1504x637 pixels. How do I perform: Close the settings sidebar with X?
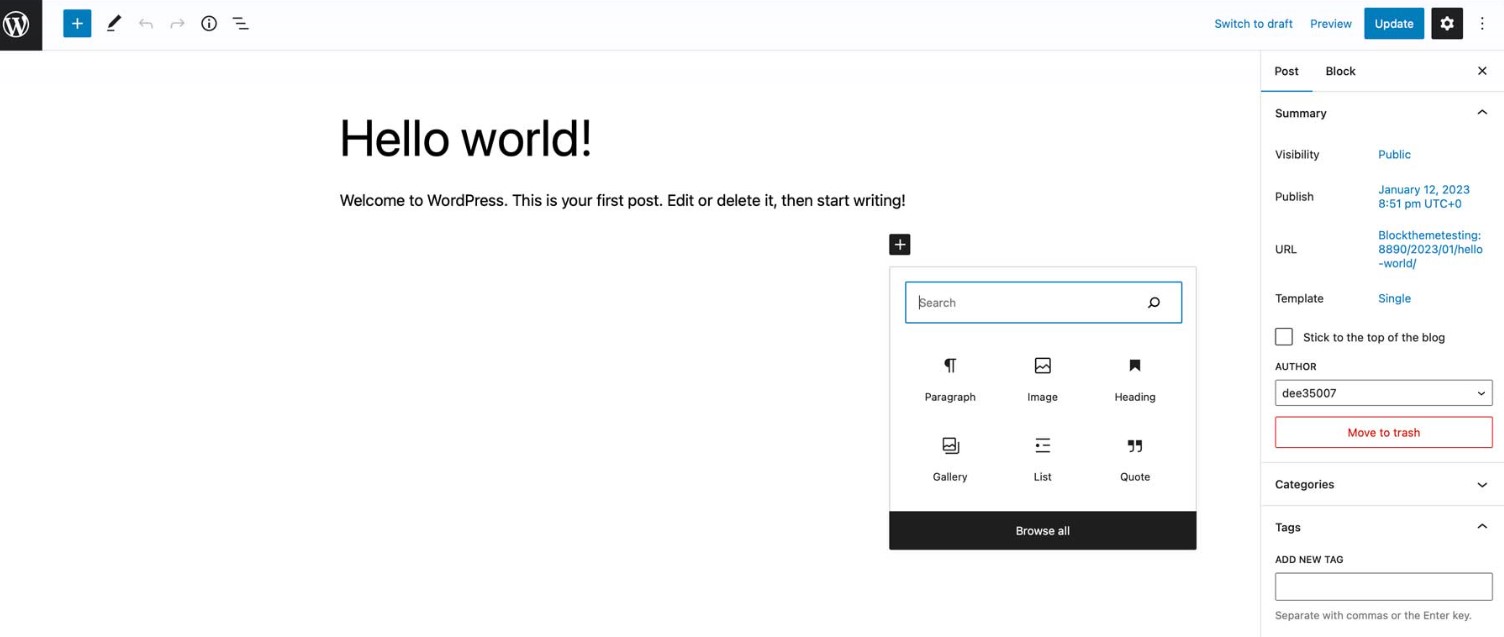[x=1482, y=71]
